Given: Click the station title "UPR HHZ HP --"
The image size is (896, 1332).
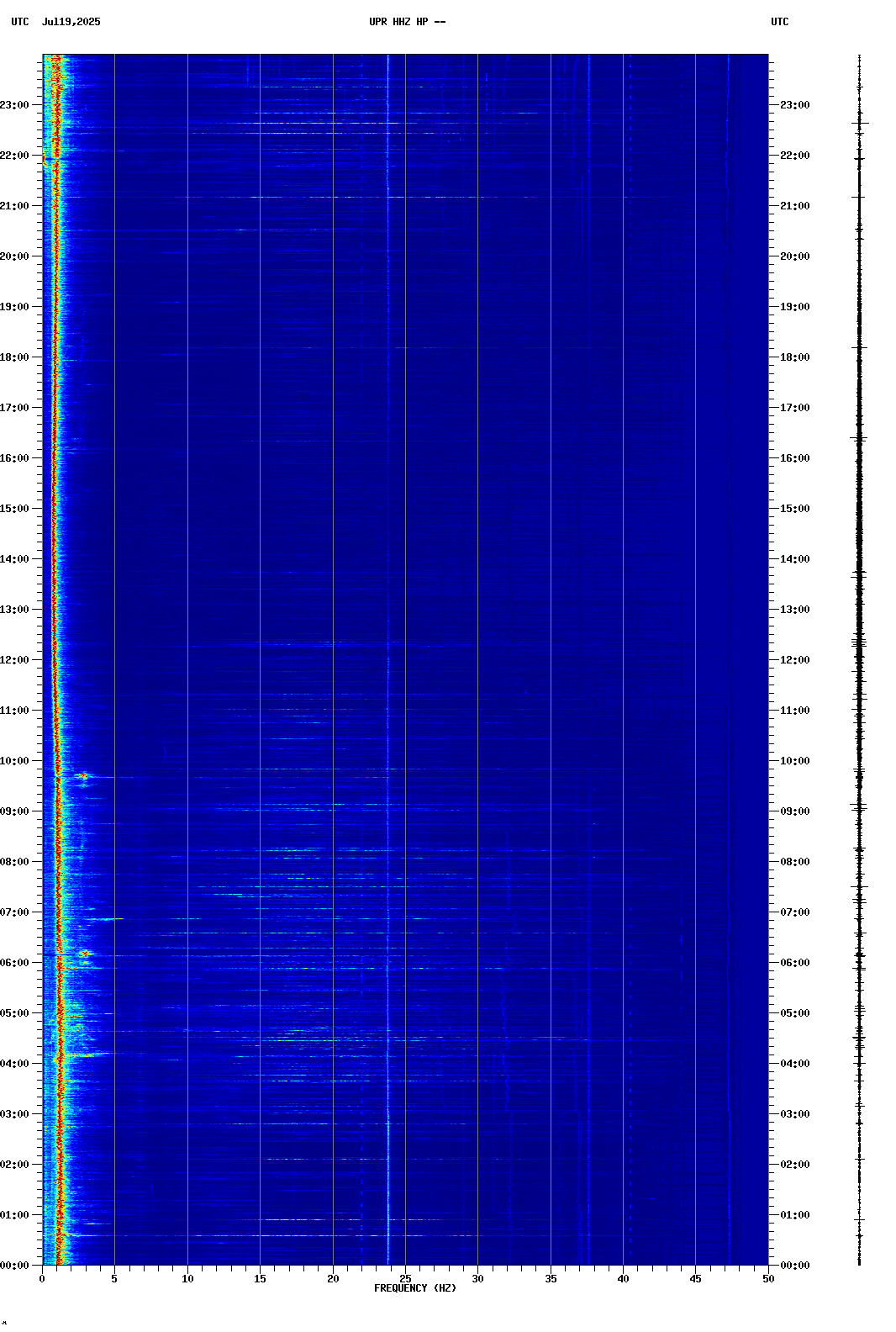Looking at the screenshot, I should (x=408, y=22).
